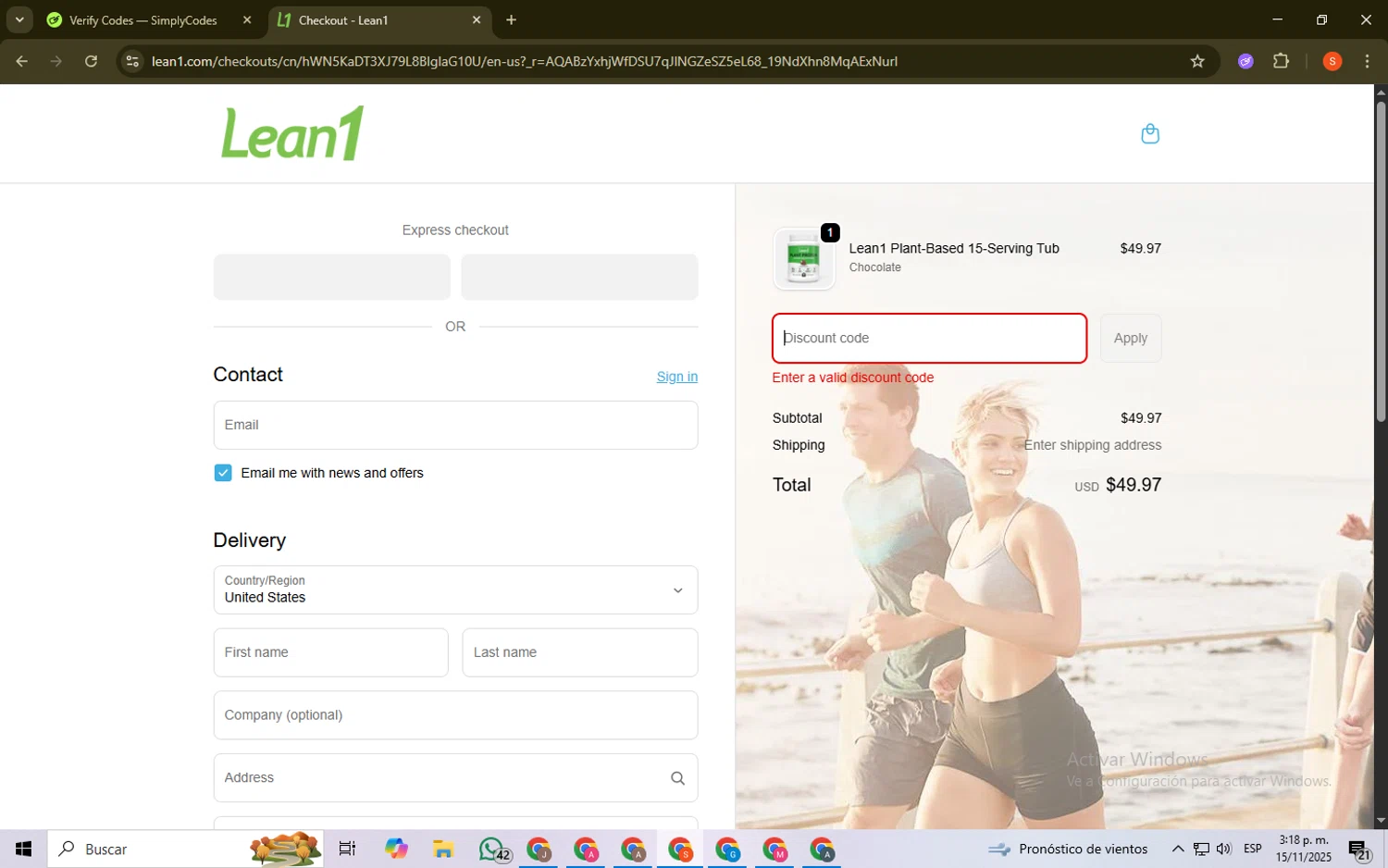Click the Address input field
Viewport: 1388px width, 868px height.
click(x=455, y=778)
